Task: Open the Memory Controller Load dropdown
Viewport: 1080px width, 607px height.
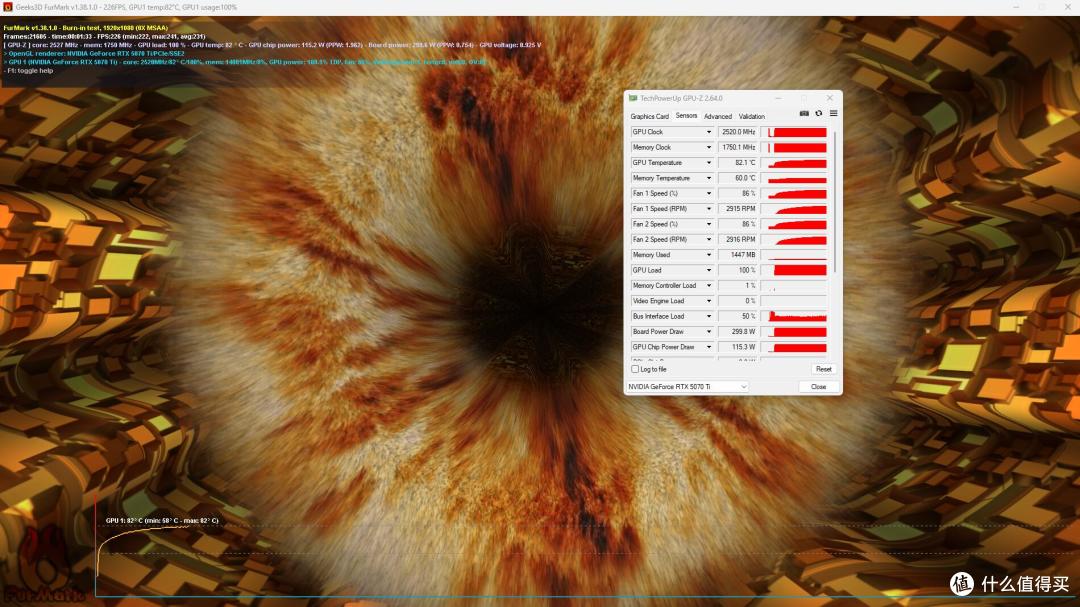Action: [x=709, y=285]
